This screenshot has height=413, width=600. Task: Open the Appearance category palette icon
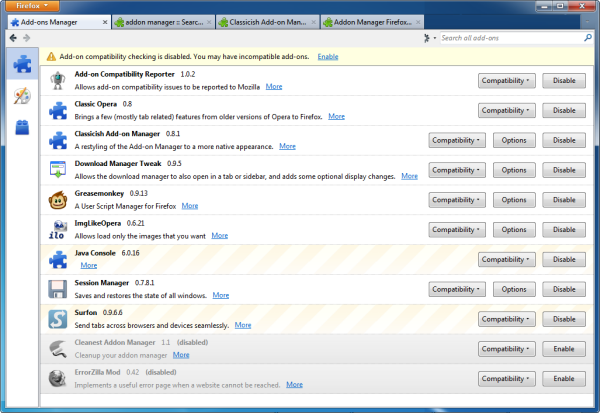tap(22, 96)
